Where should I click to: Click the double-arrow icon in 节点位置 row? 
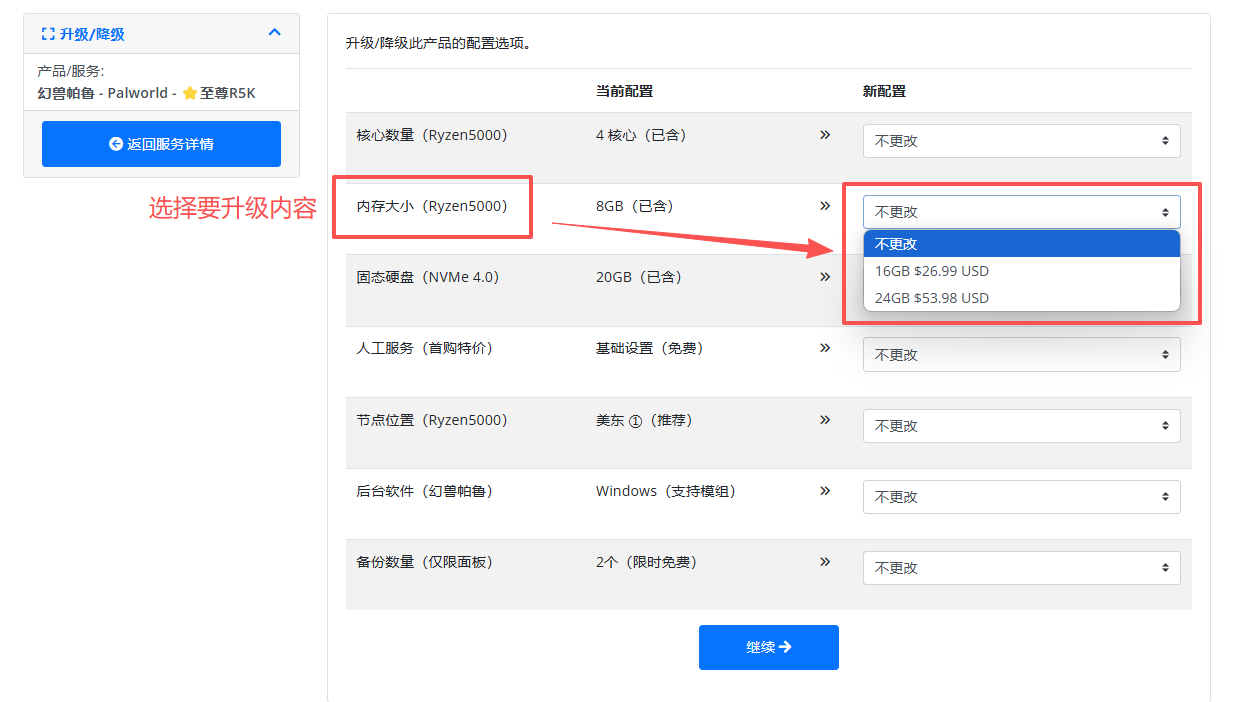[825, 419]
